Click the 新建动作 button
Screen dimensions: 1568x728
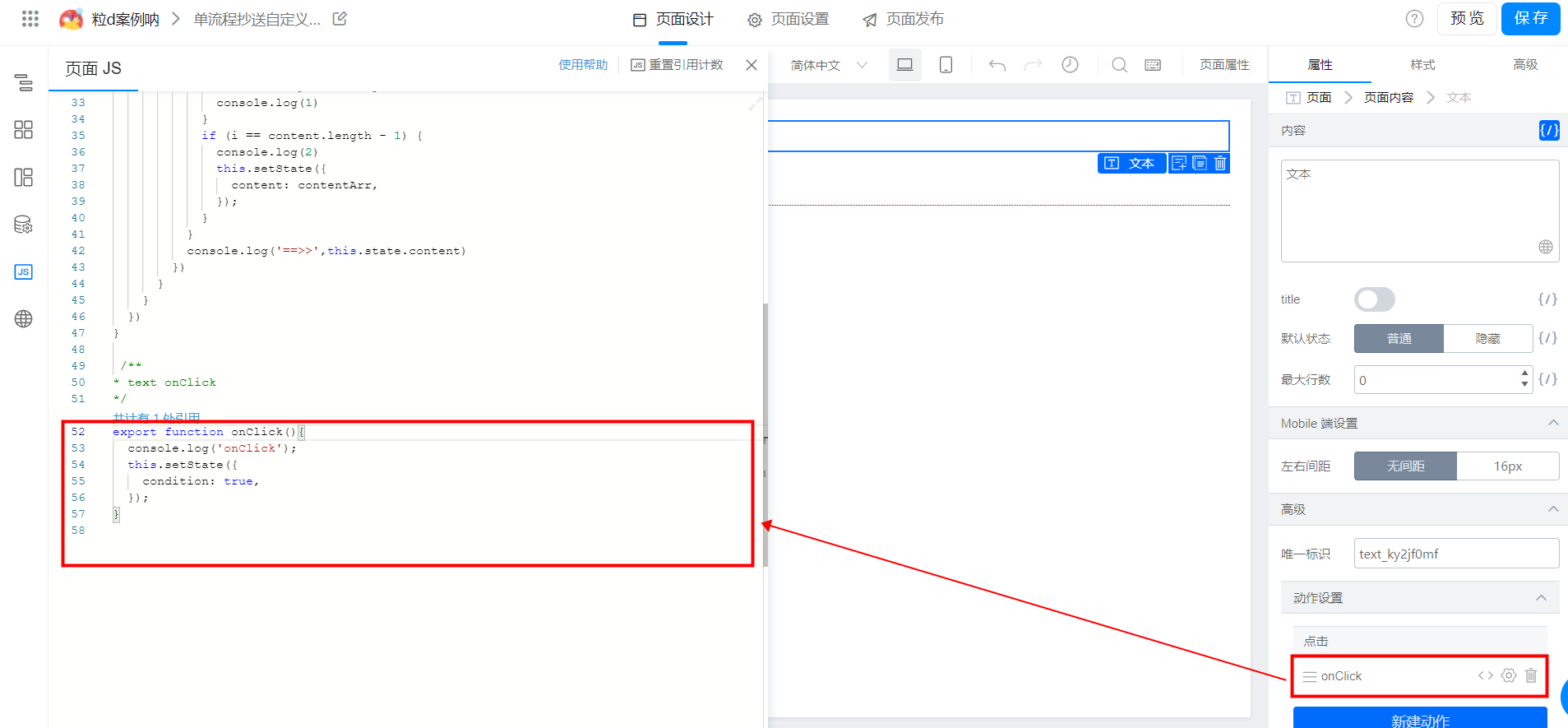[x=1420, y=717]
